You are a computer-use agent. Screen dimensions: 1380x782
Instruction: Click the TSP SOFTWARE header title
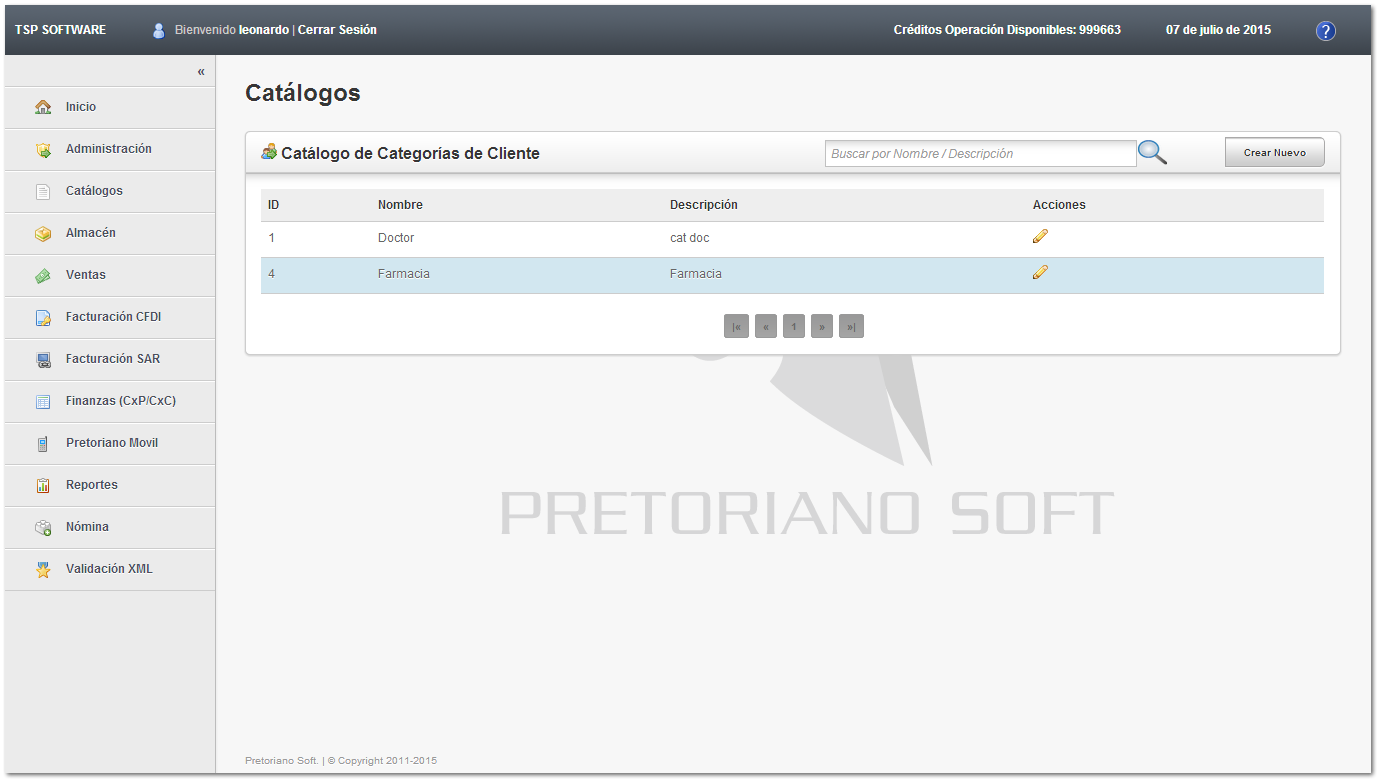(x=60, y=30)
